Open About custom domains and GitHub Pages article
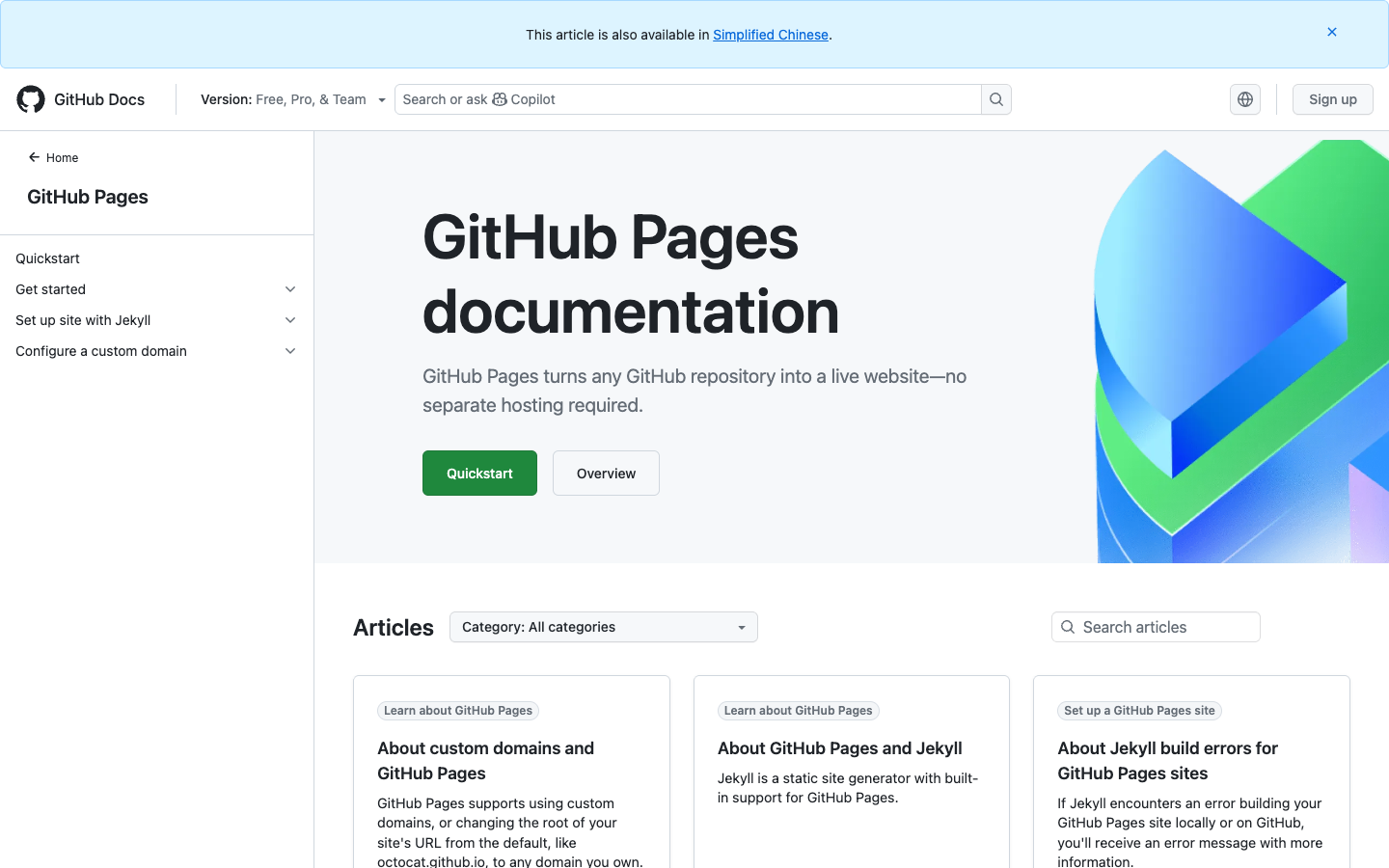 (485, 761)
